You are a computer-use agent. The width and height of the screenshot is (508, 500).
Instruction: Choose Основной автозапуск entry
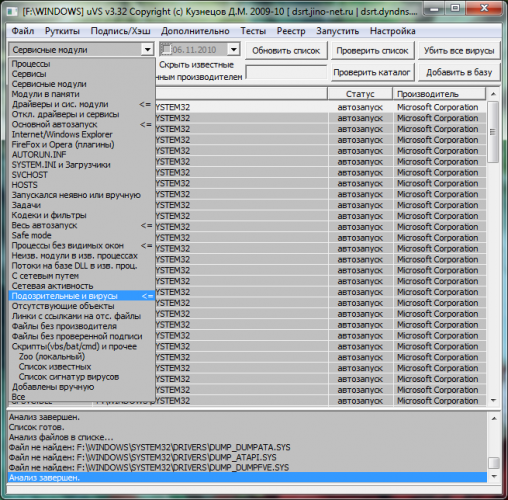click(x=82, y=124)
